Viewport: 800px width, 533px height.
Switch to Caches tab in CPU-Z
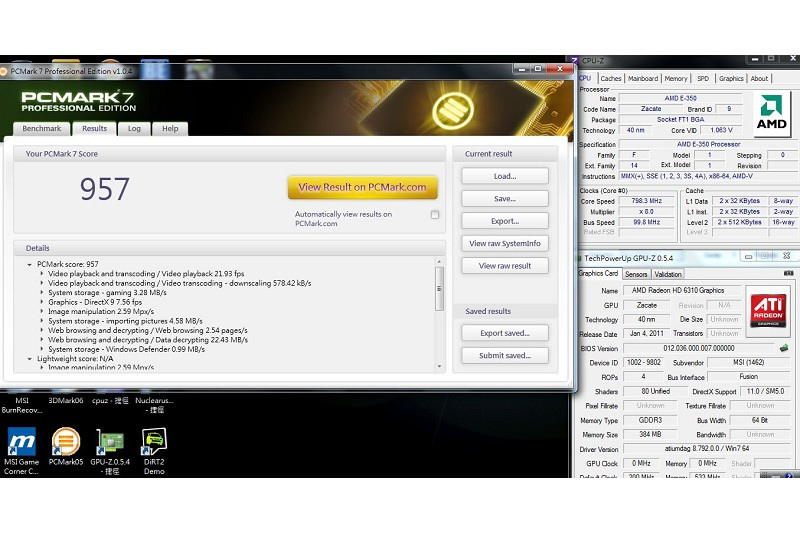point(611,79)
